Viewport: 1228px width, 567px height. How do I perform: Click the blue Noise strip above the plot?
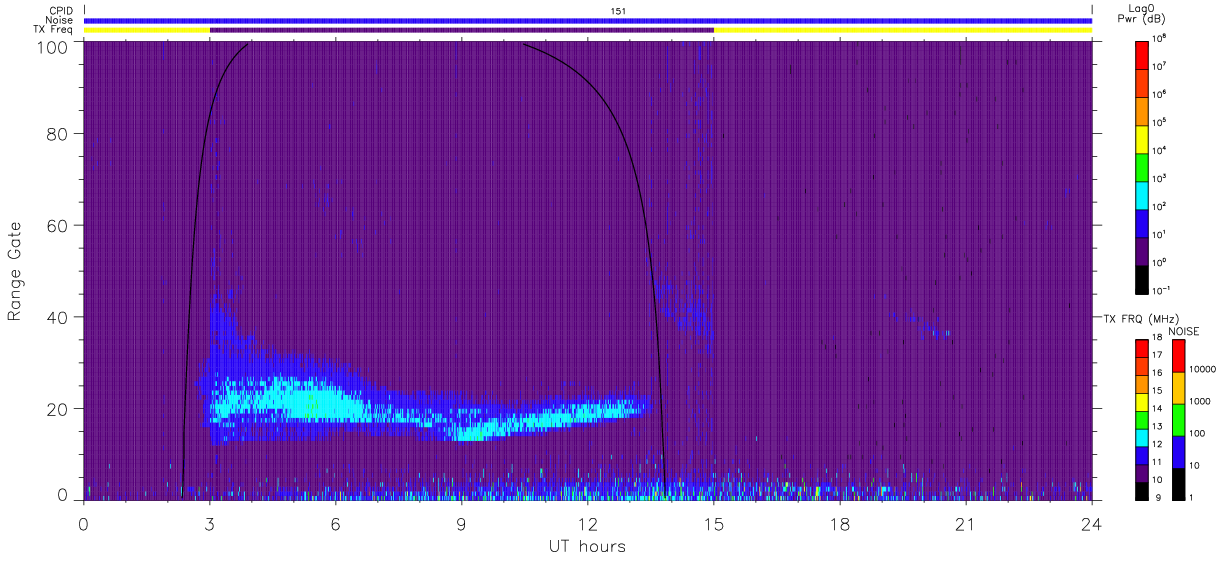[588, 20]
